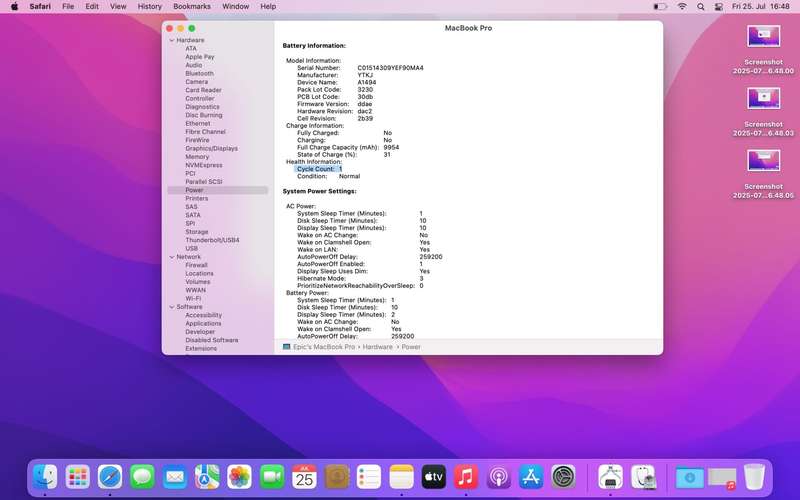Select NVMExpress in sidebar
Image resolution: width=800 pixels, height=500 pixels.
(204, 165)
